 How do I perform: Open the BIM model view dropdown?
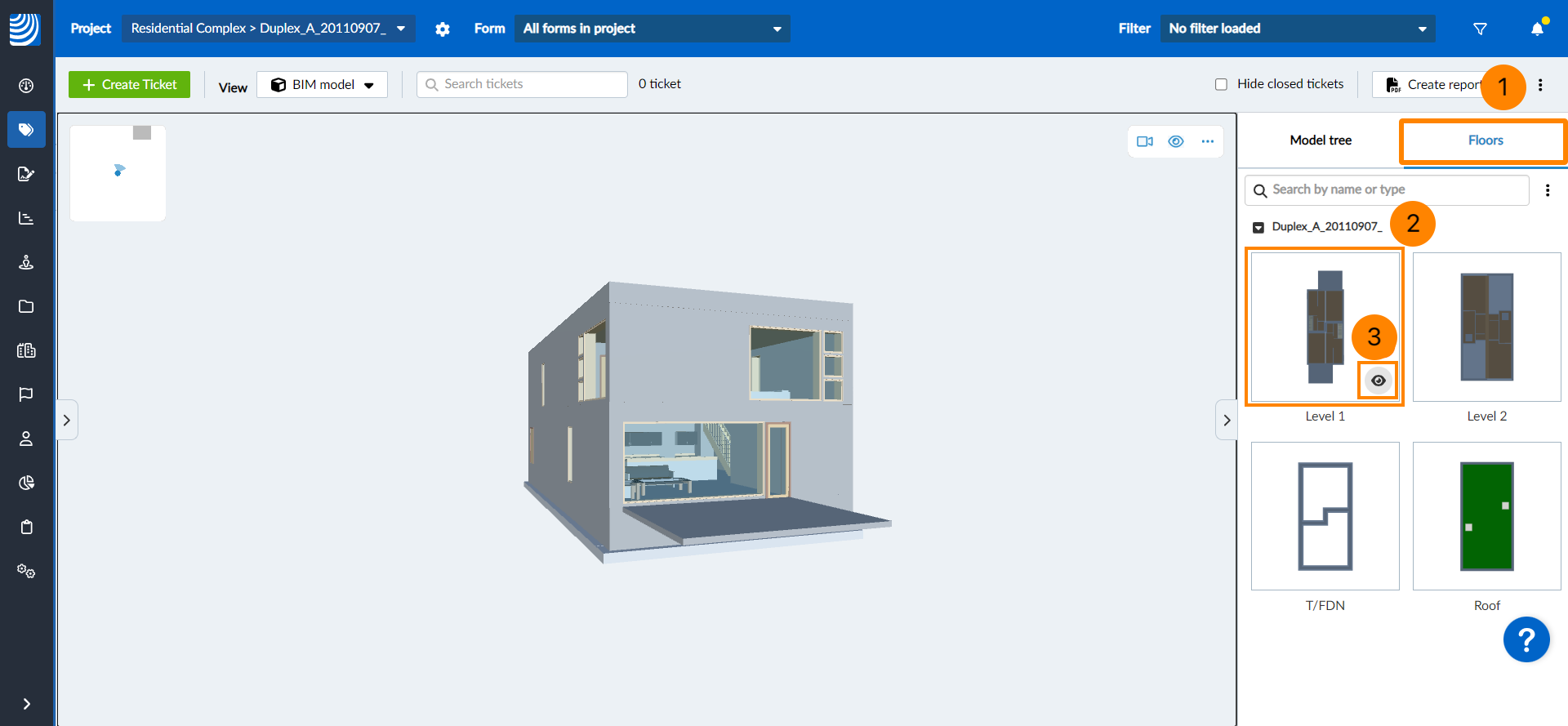point(323,85)
